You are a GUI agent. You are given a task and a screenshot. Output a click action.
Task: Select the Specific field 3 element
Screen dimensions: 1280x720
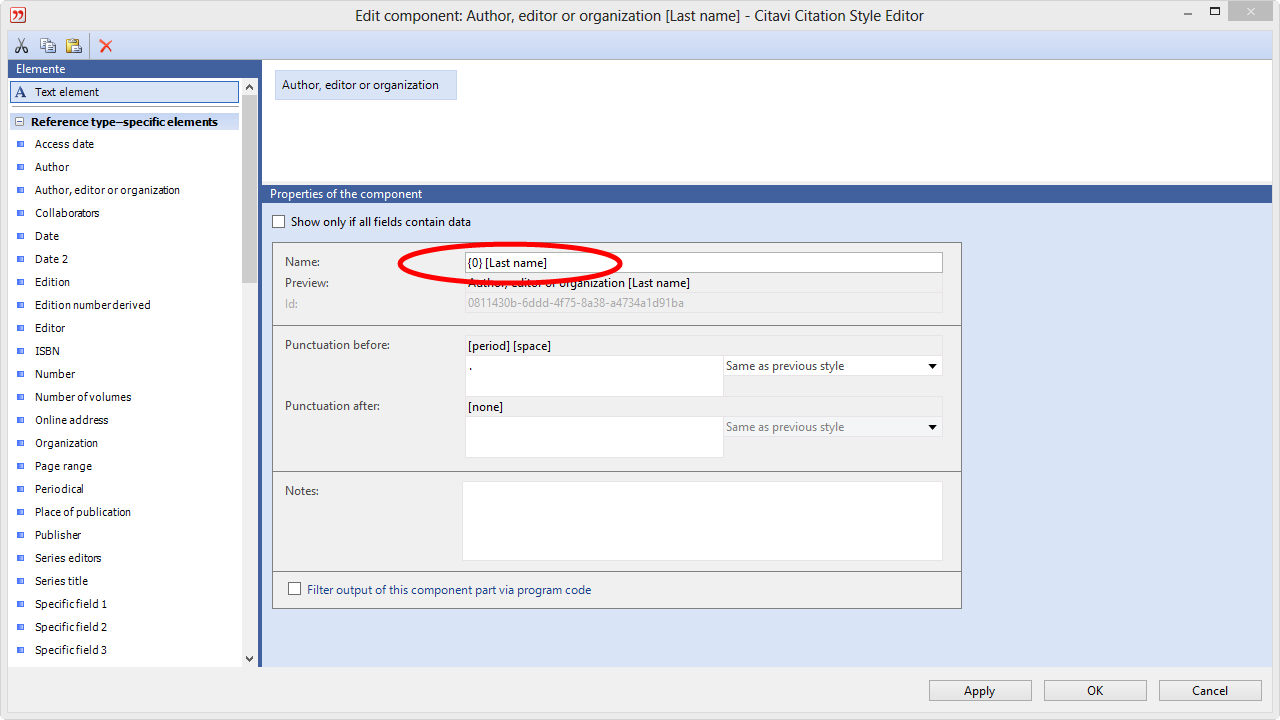pos(71,650)
